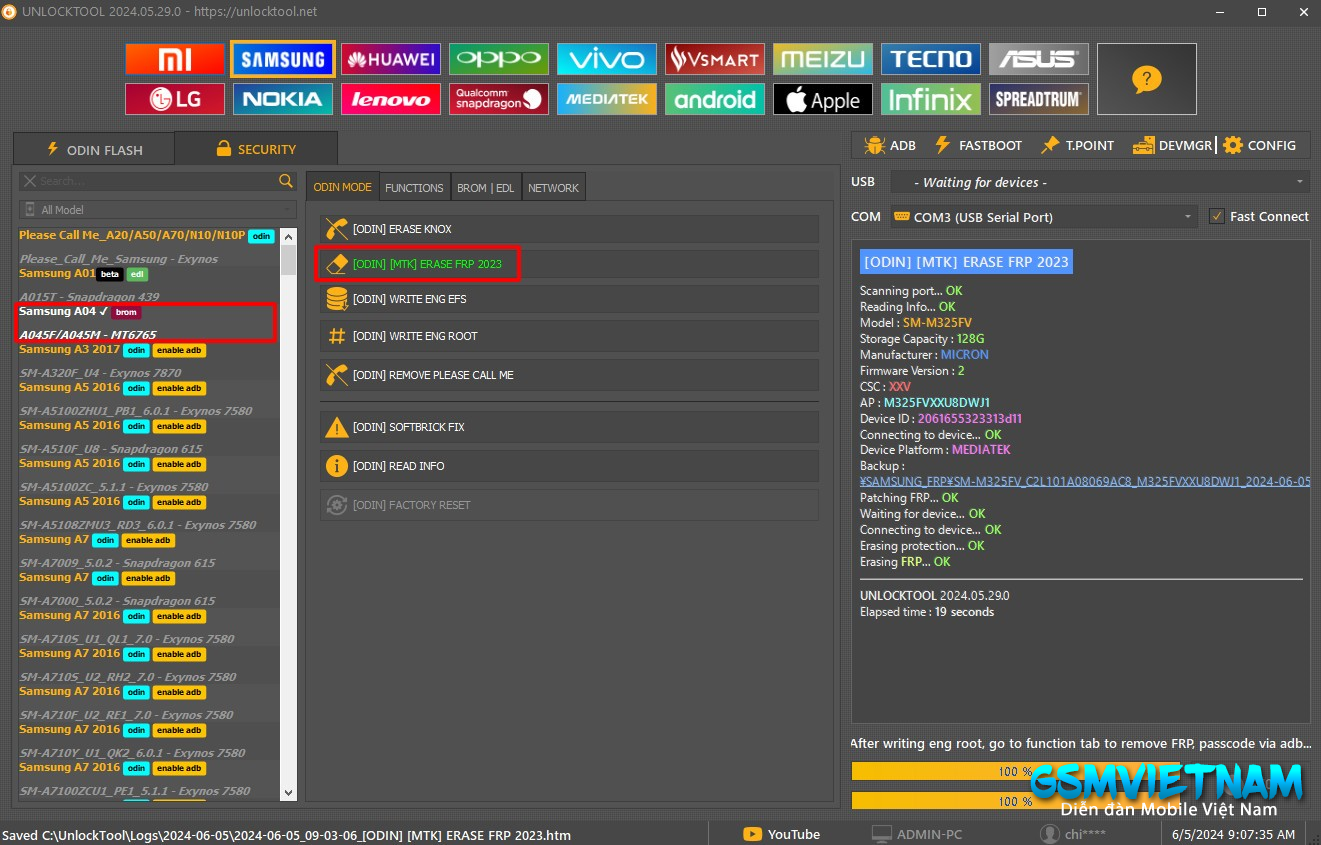The height and width of the screenshot is (845, 1321).
Task: Select the LG brand logo
Action: pyautogui.click(x=175, y=99)
